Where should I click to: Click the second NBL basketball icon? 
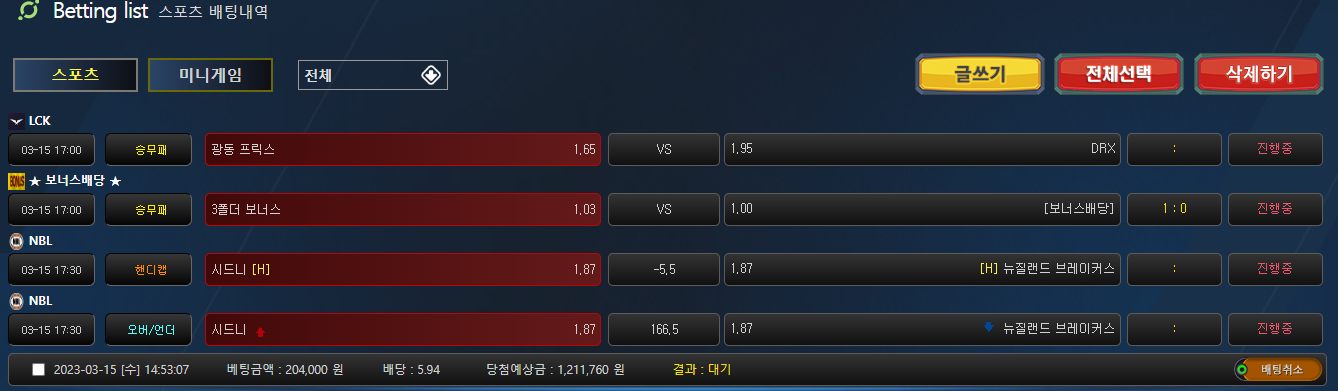[16, 301]
